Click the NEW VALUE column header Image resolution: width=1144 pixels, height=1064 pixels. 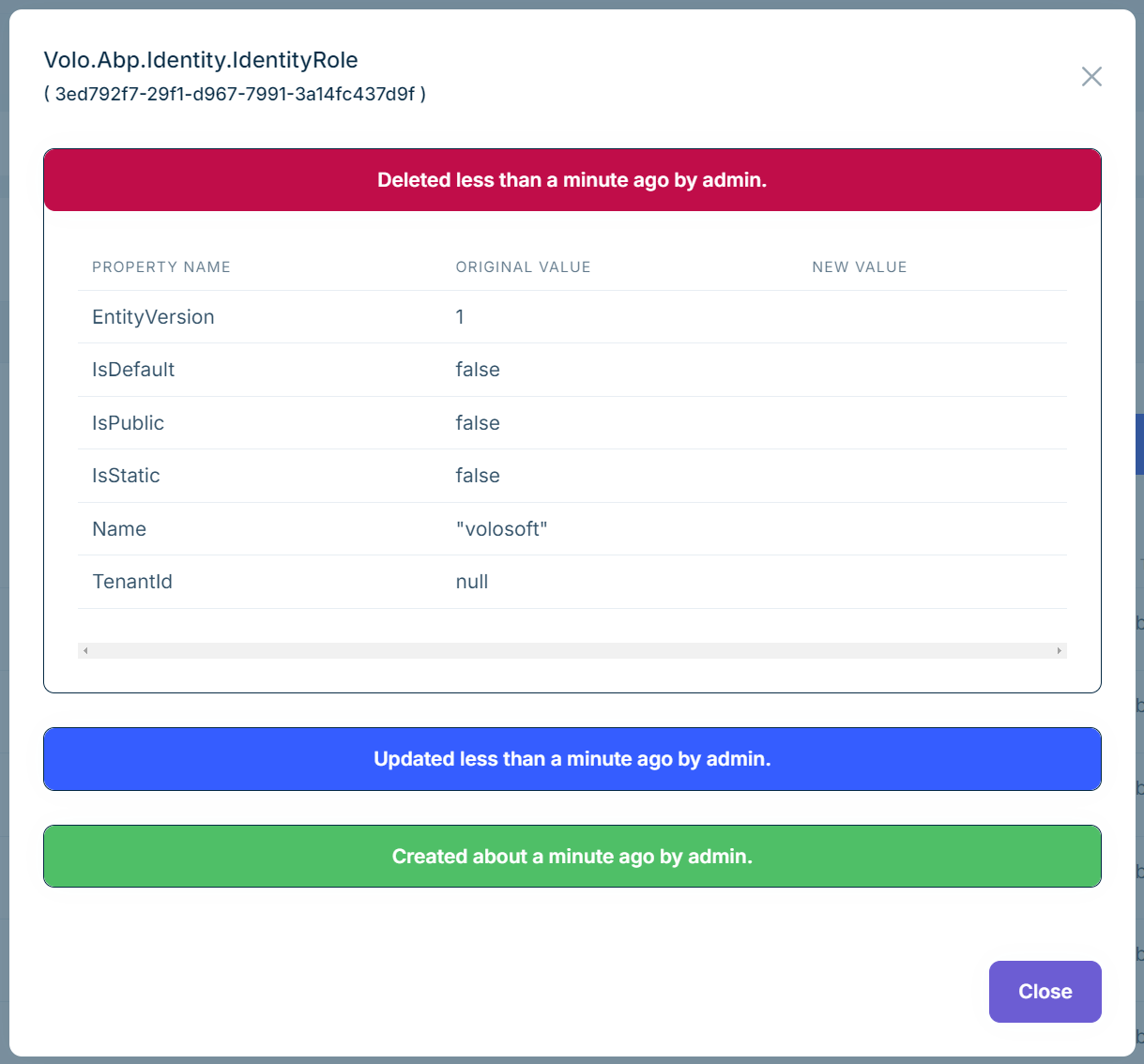click(x=859, y=266)
